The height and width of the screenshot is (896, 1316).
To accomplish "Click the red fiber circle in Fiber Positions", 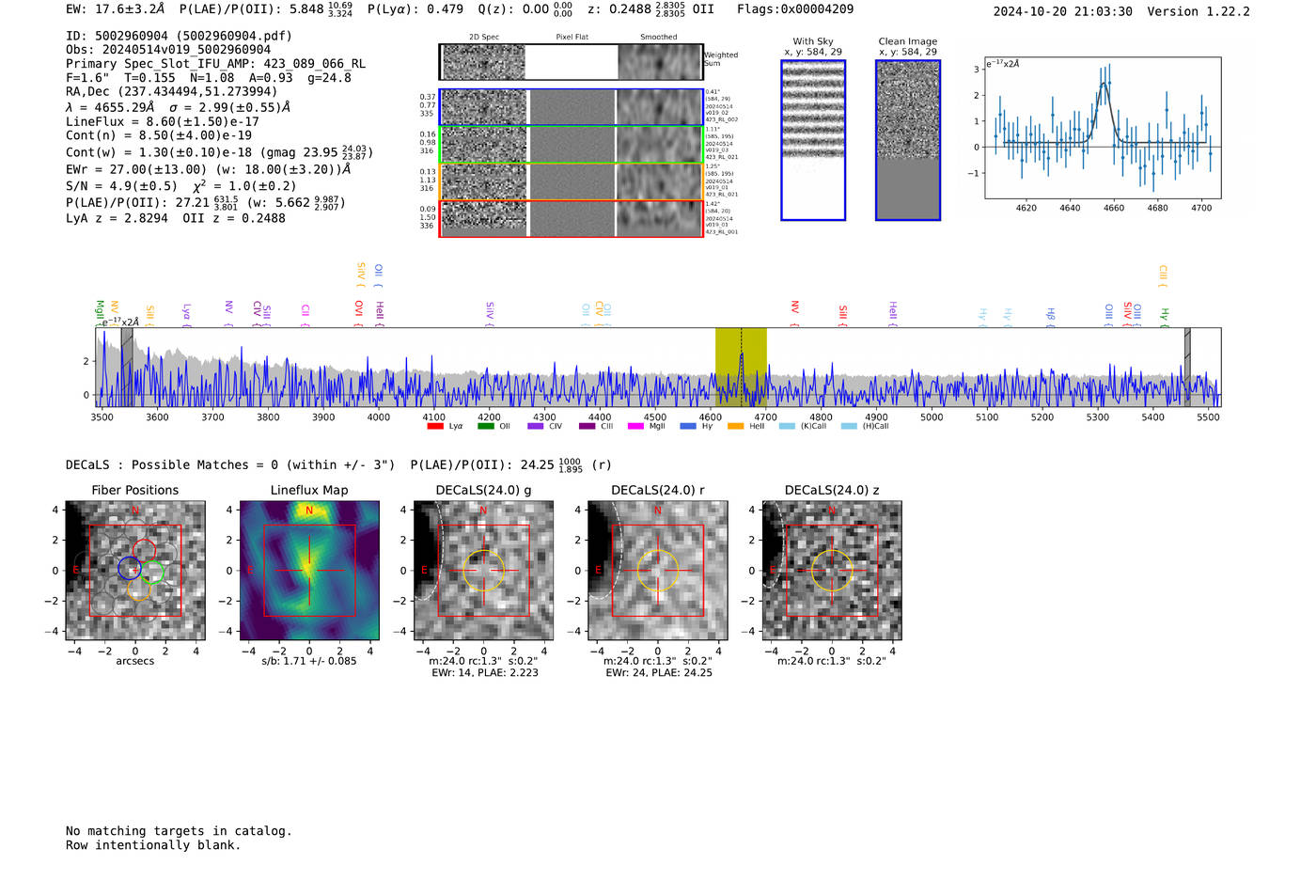I will pyautogui.click(x=145, y=551).
